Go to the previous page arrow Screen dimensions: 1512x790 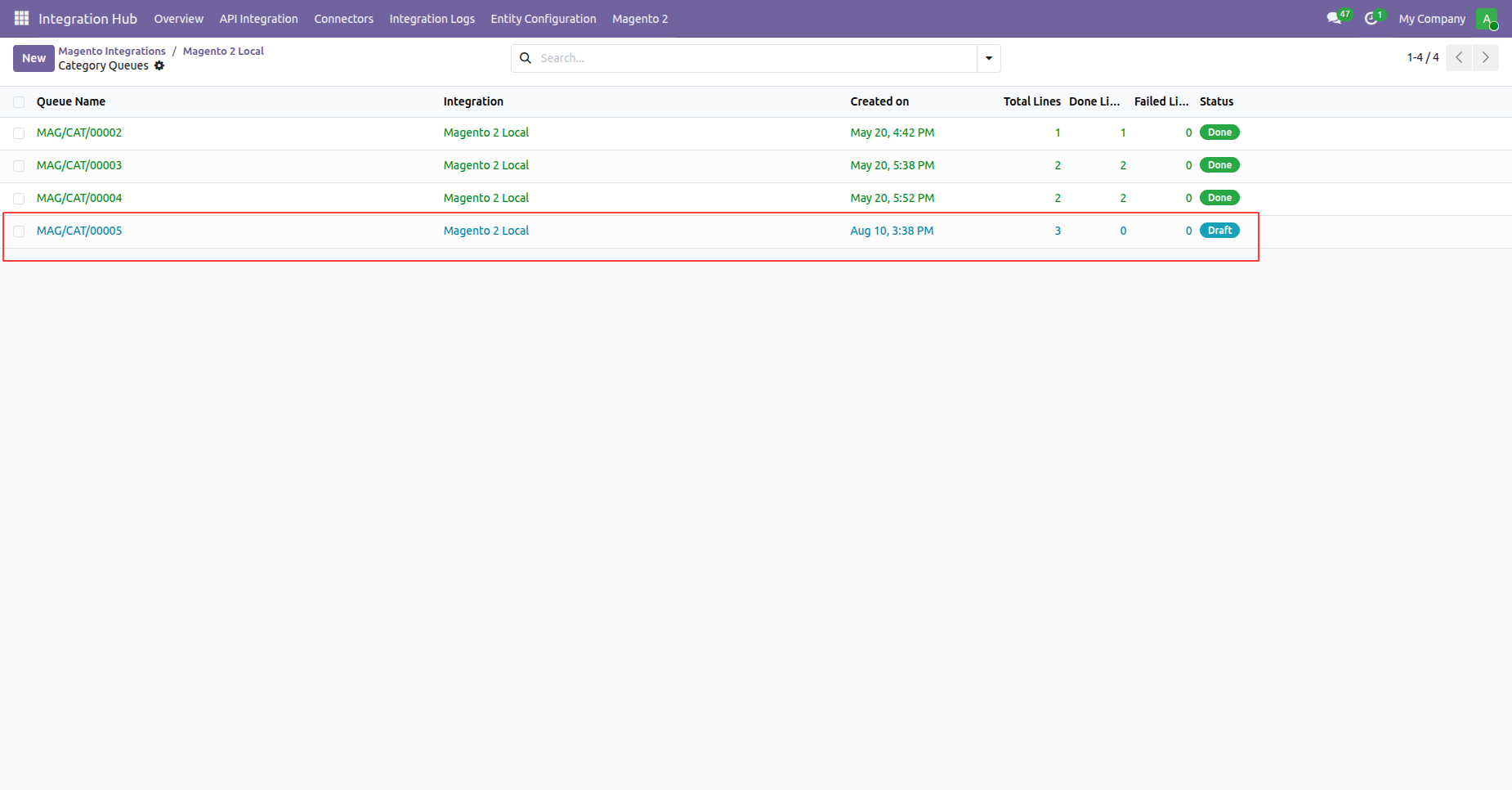click(x=1459, y=57)
